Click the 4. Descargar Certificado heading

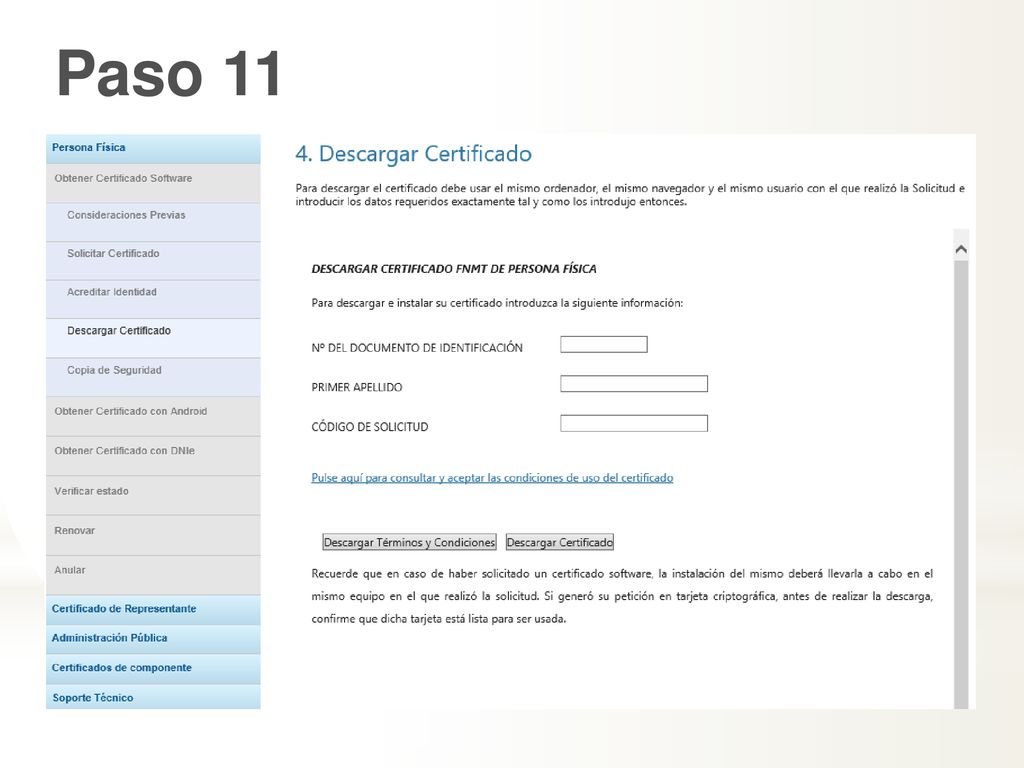pyautogui.click(x=413, y=154)
